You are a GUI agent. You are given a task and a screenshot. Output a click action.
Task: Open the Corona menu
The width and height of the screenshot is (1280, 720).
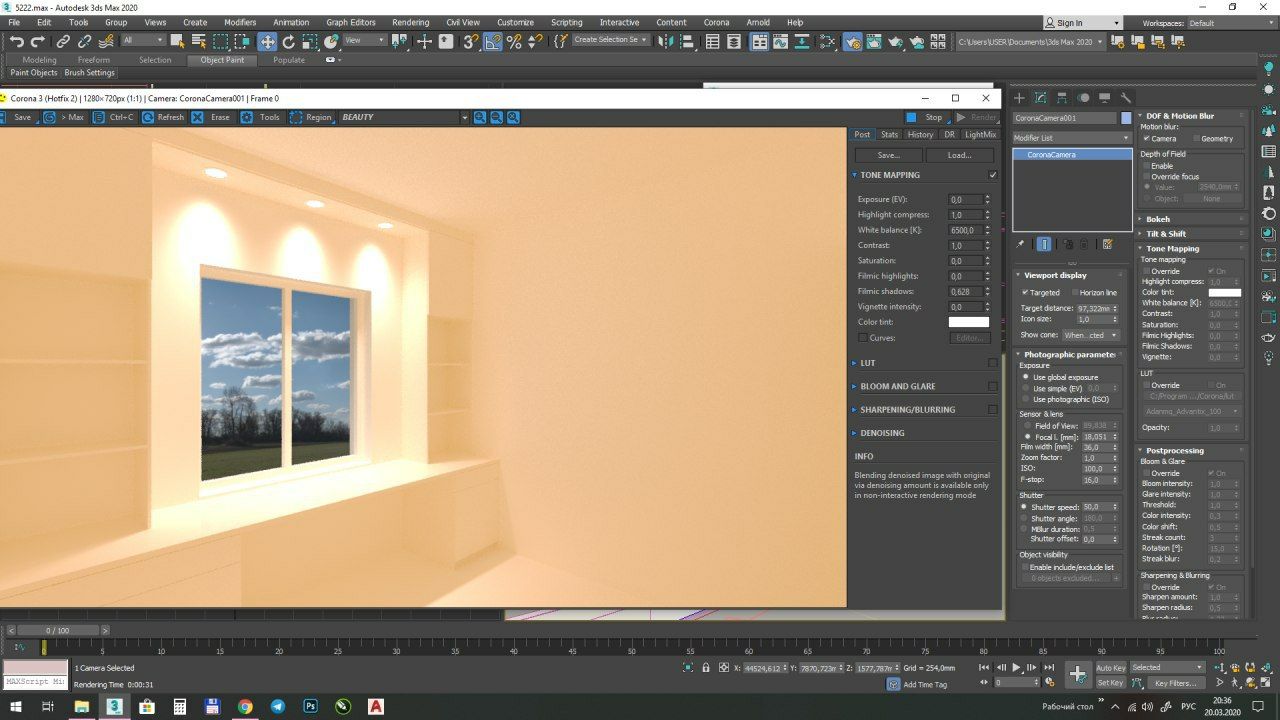[x=716, y=22]
